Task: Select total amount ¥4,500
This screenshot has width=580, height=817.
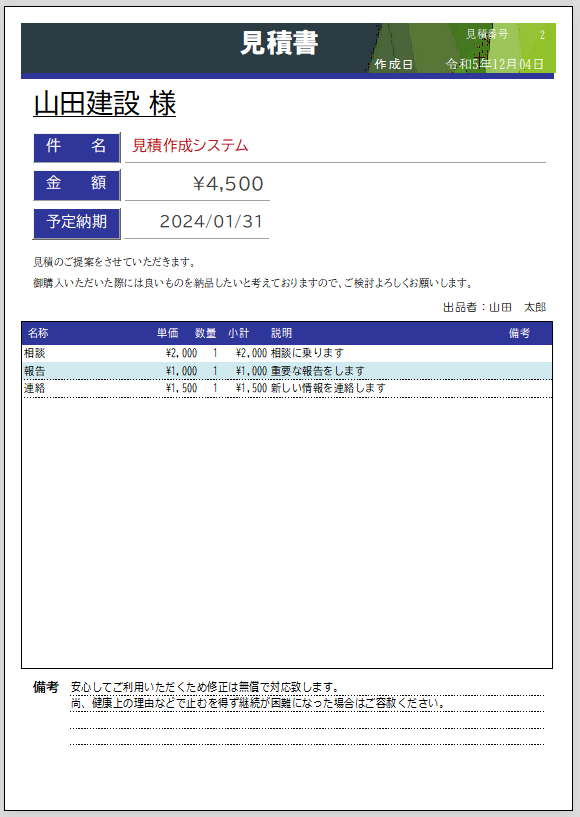Action: tap(228, 184)
